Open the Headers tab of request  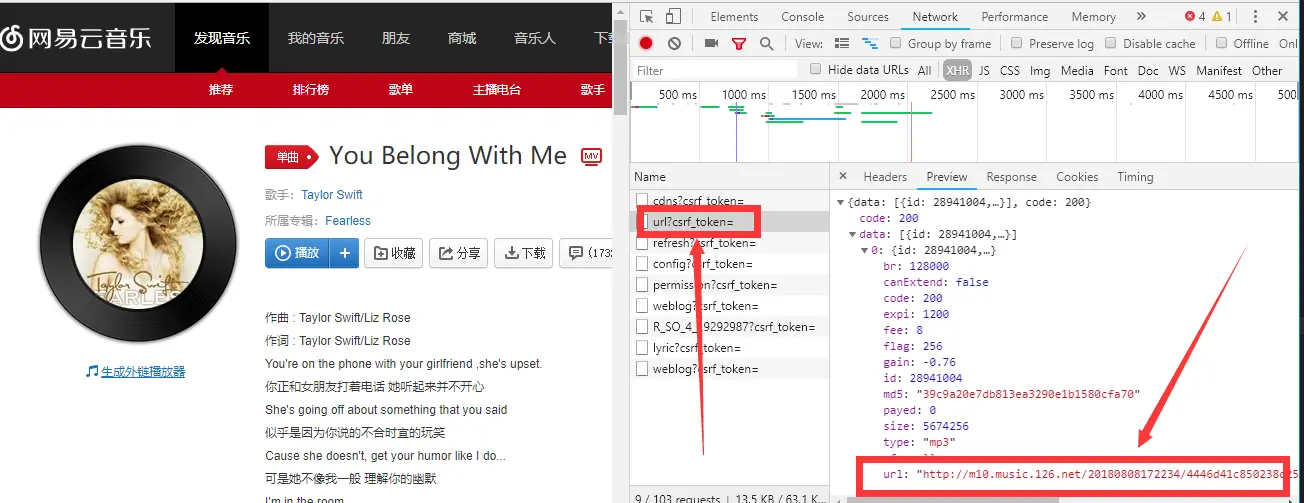[x=885, y=177]
